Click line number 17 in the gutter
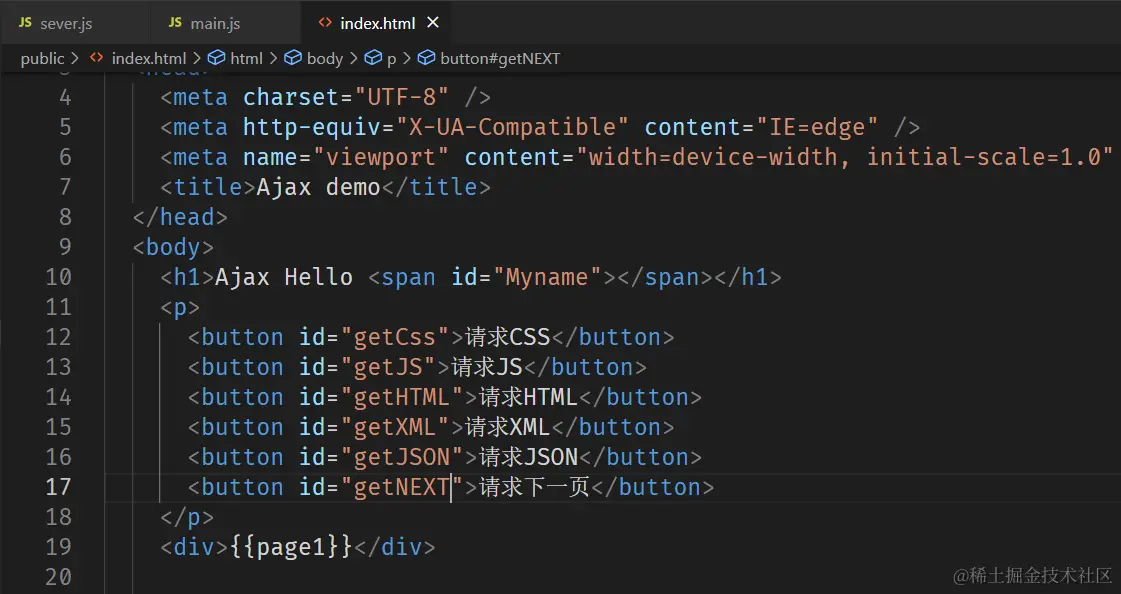The image size is (1121, 594). click(59, 487)
